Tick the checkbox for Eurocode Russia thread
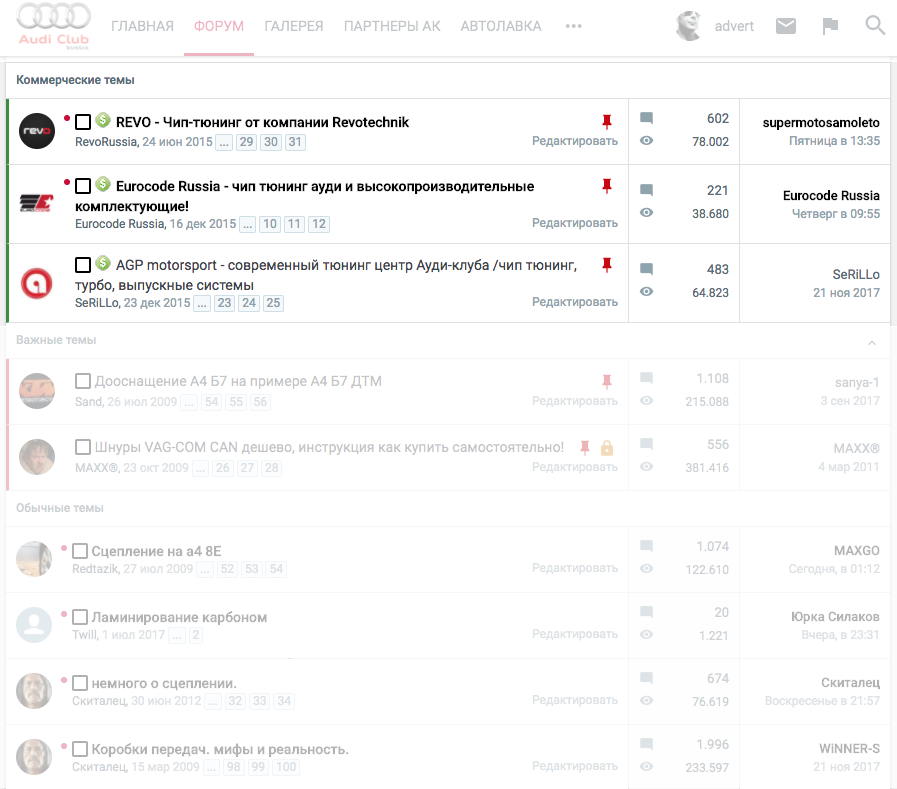 tap(83, 186)
